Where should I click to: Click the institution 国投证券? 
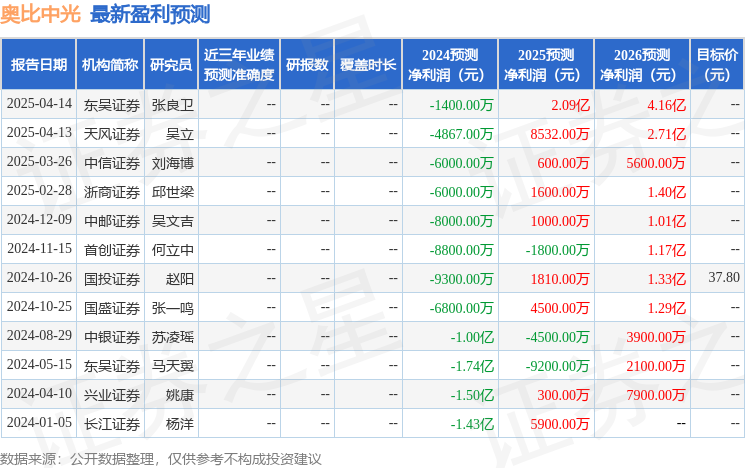pos(112,279)
